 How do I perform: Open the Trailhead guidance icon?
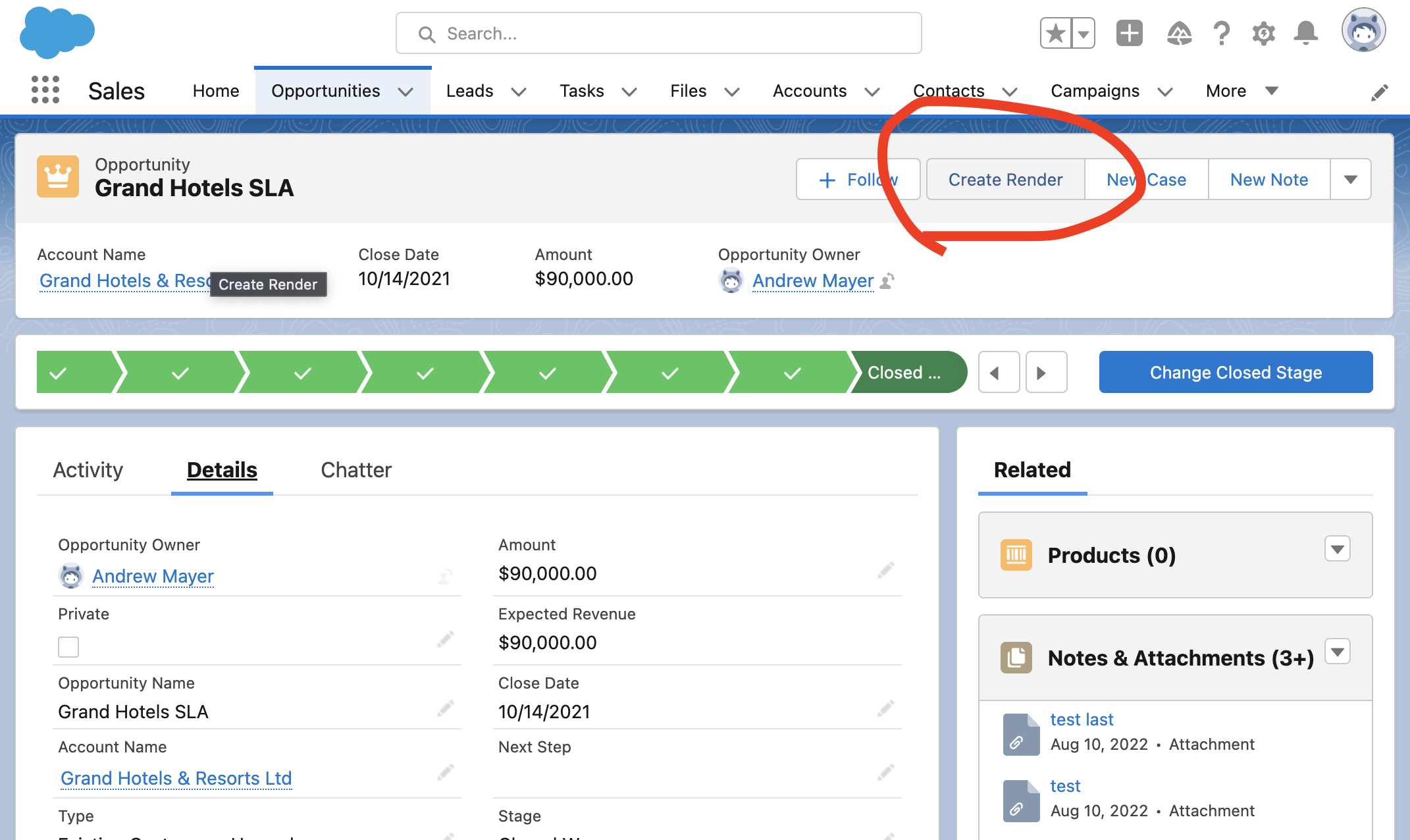(x=1179, y=33)
